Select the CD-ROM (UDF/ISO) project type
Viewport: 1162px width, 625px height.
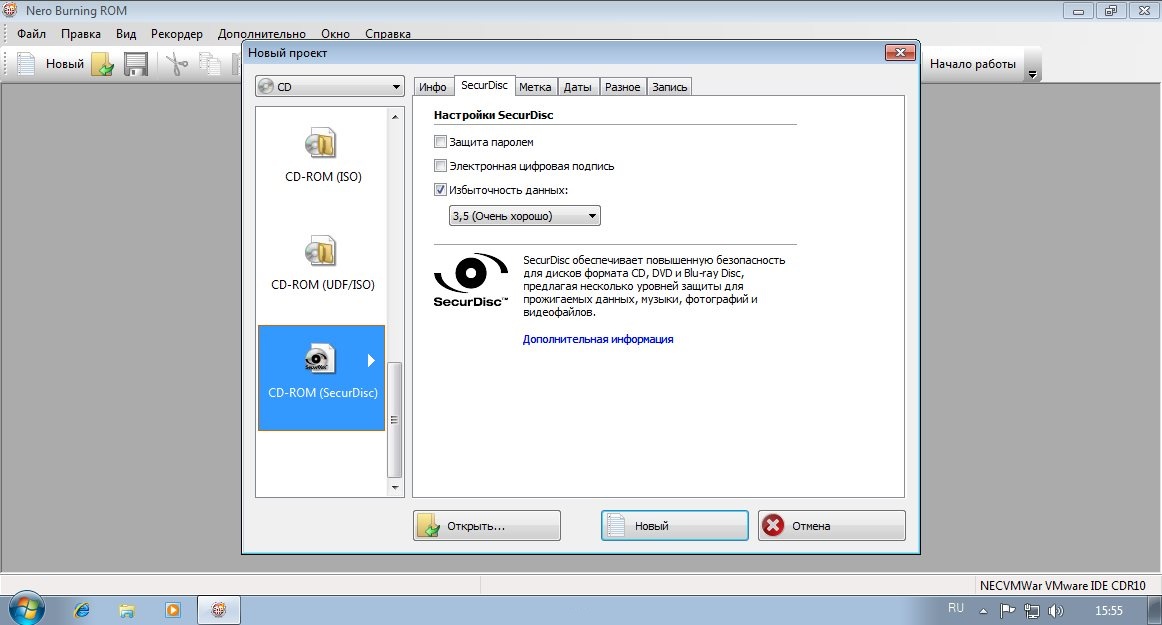pos(322,265)
